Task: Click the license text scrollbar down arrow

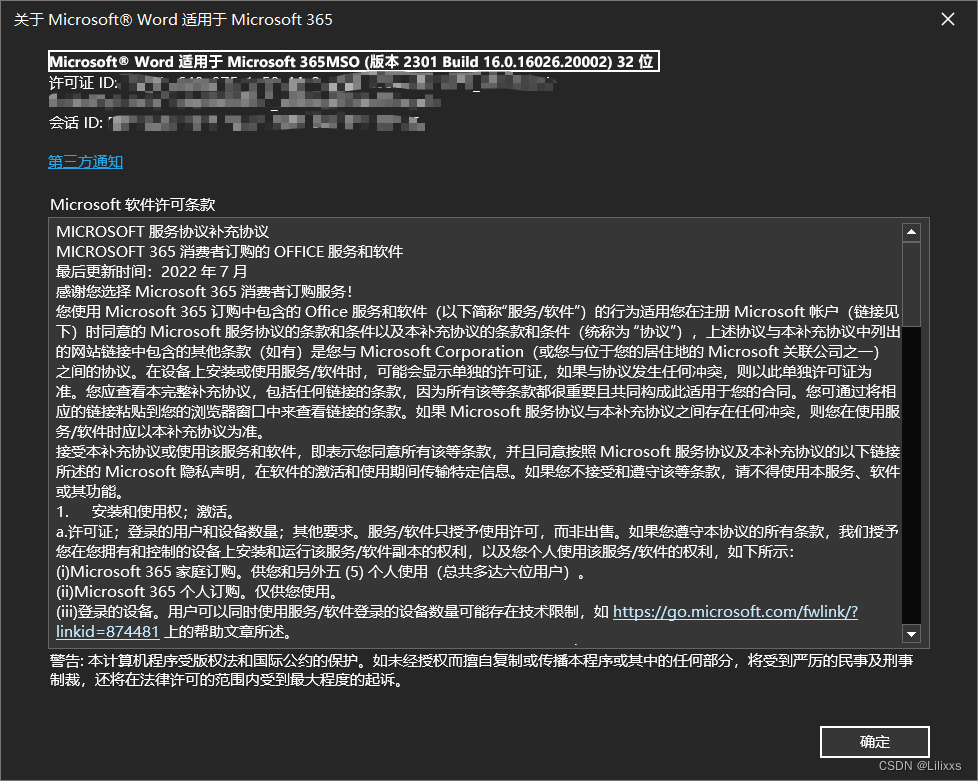Action: coord(911,634)
